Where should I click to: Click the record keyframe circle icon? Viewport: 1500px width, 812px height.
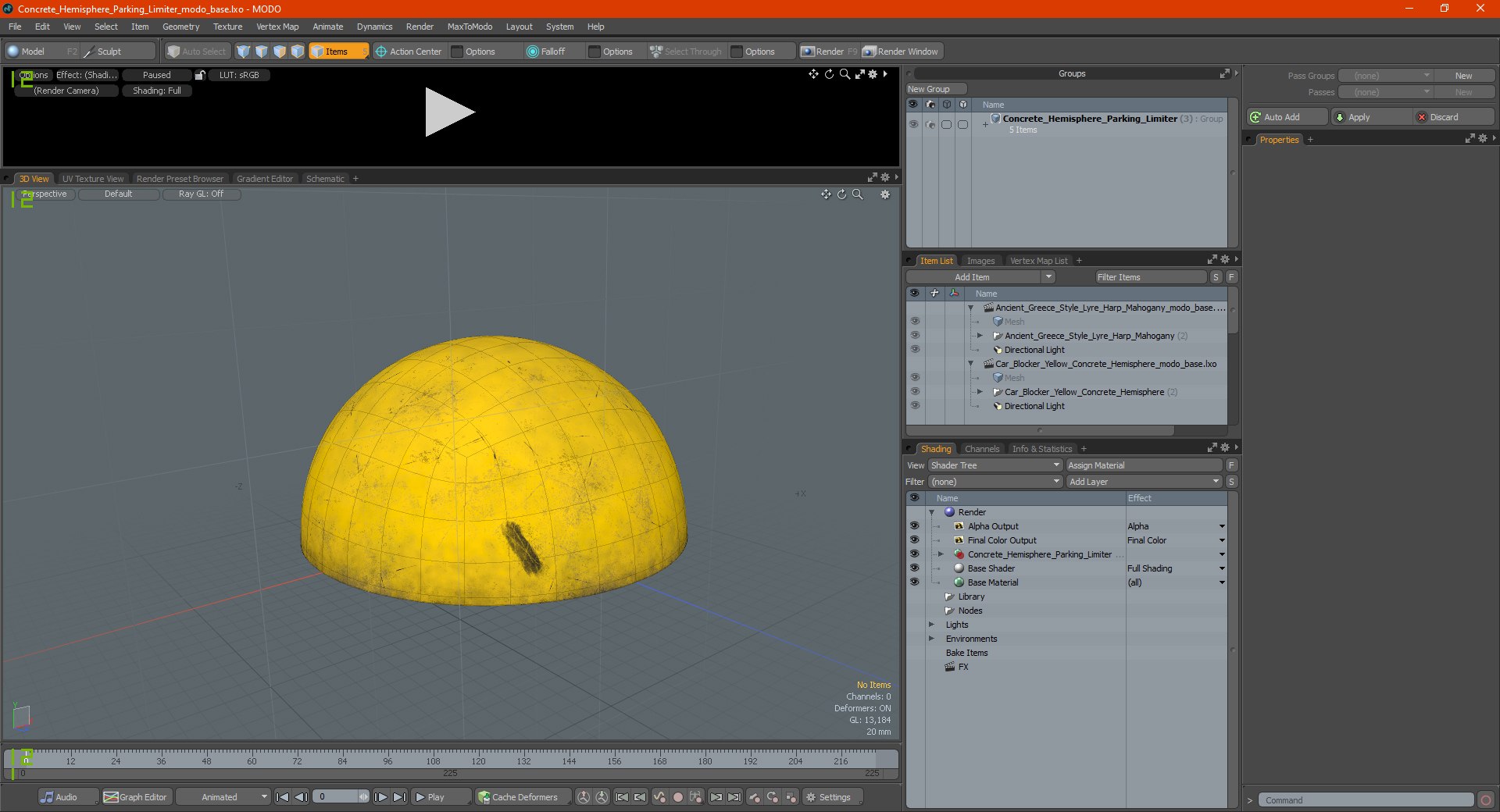point(678,797)
